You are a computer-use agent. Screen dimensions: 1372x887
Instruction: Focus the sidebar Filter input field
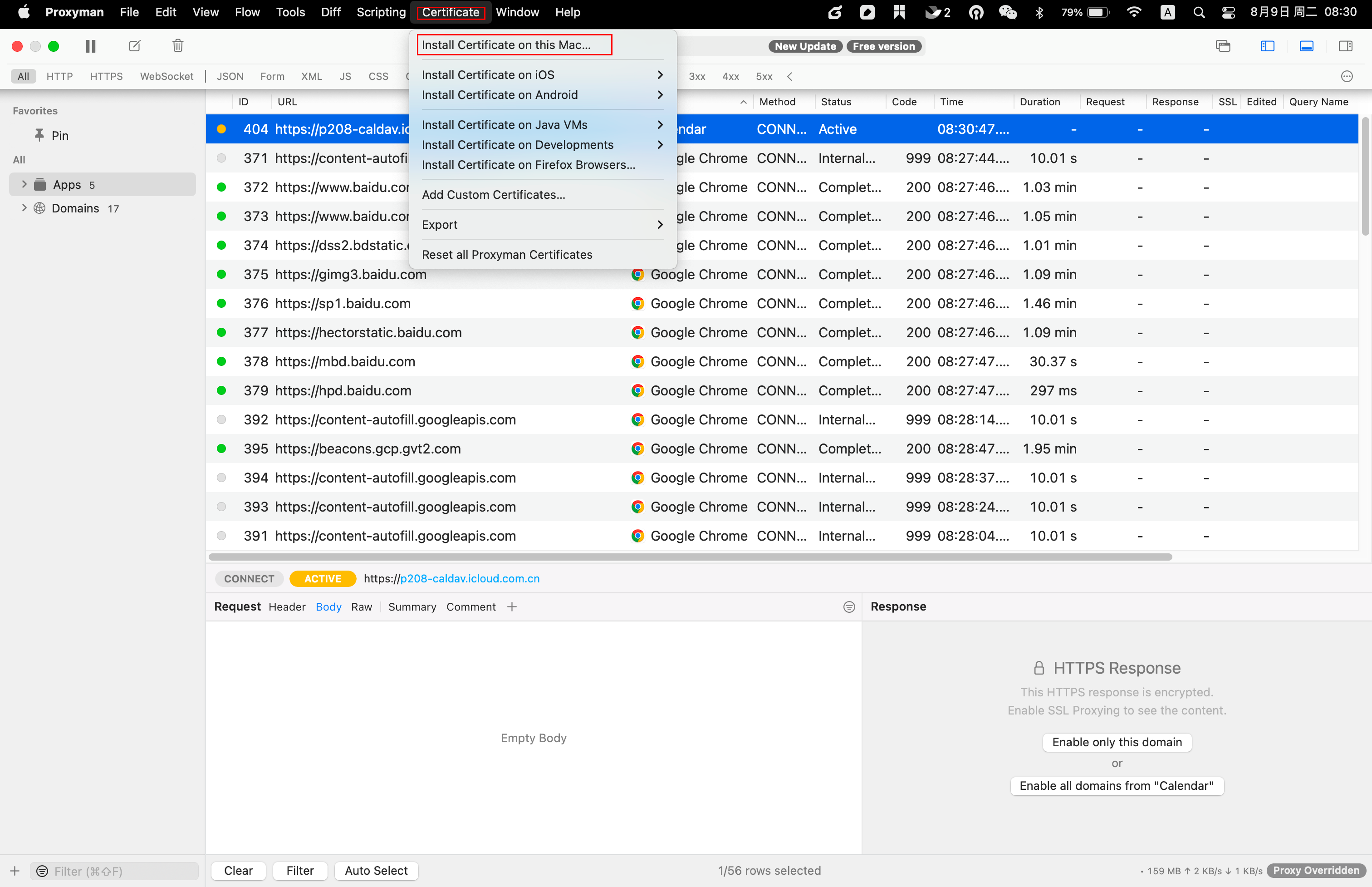click(114, 871)
